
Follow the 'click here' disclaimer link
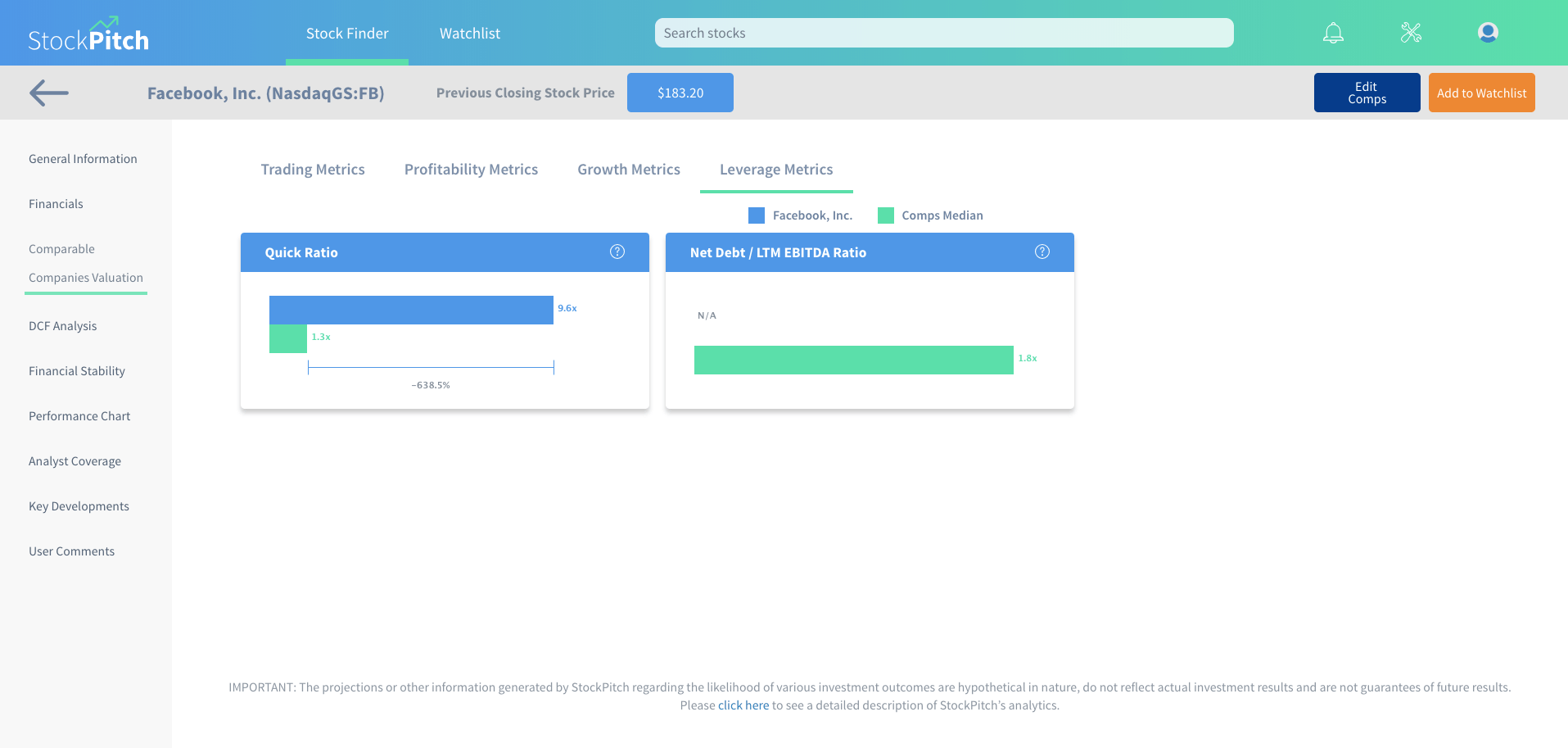click(743, 705)
